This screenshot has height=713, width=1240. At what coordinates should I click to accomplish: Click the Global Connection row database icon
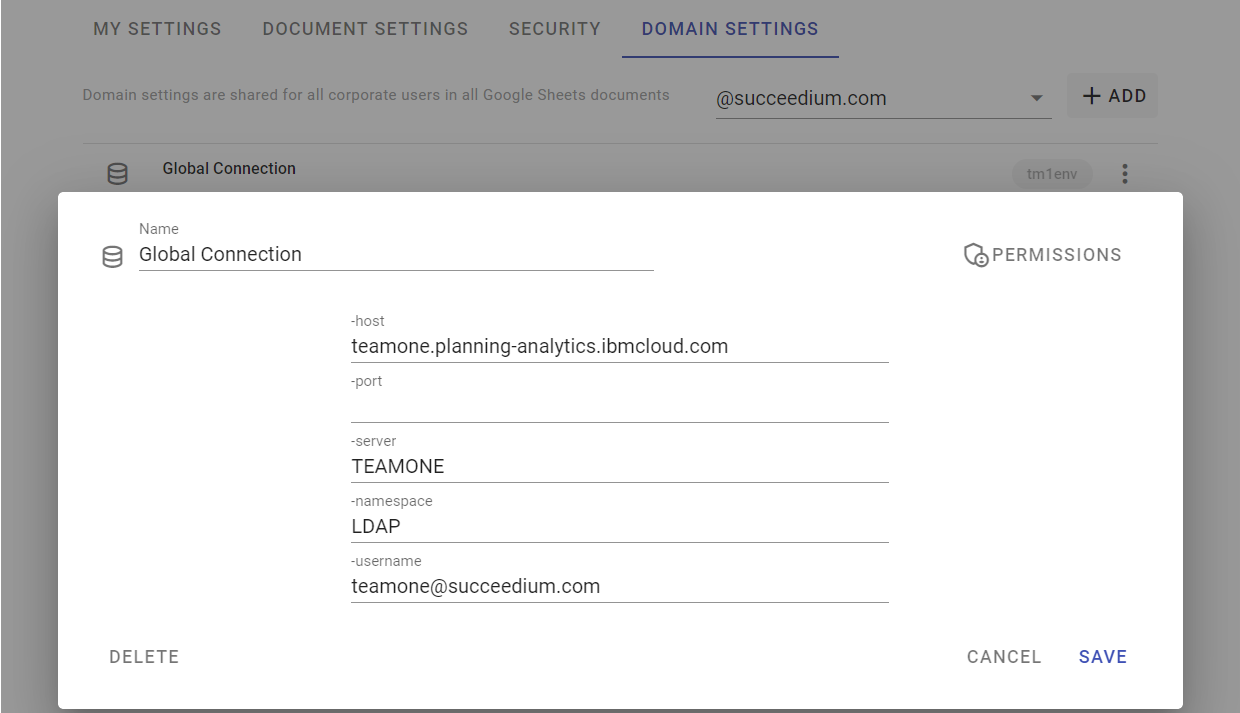coord(118,174)
